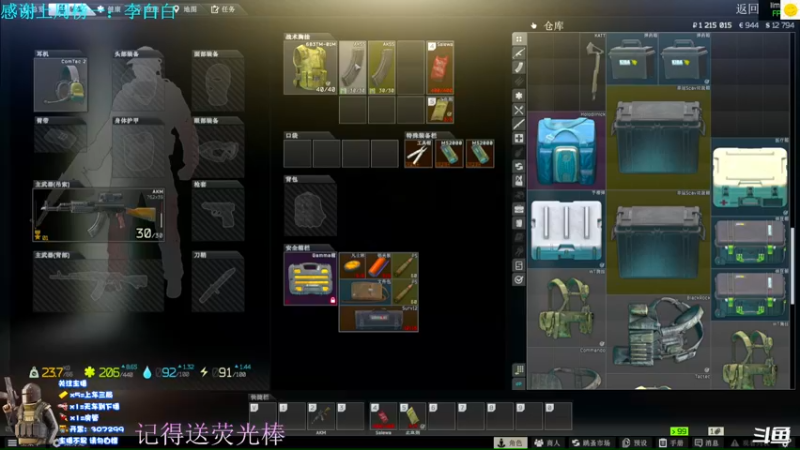Image resolution: width=800 pixels, height=450 pixels.
Task: Select the white-lidded medicine case in stash
Action: click(x=749, y=177)
